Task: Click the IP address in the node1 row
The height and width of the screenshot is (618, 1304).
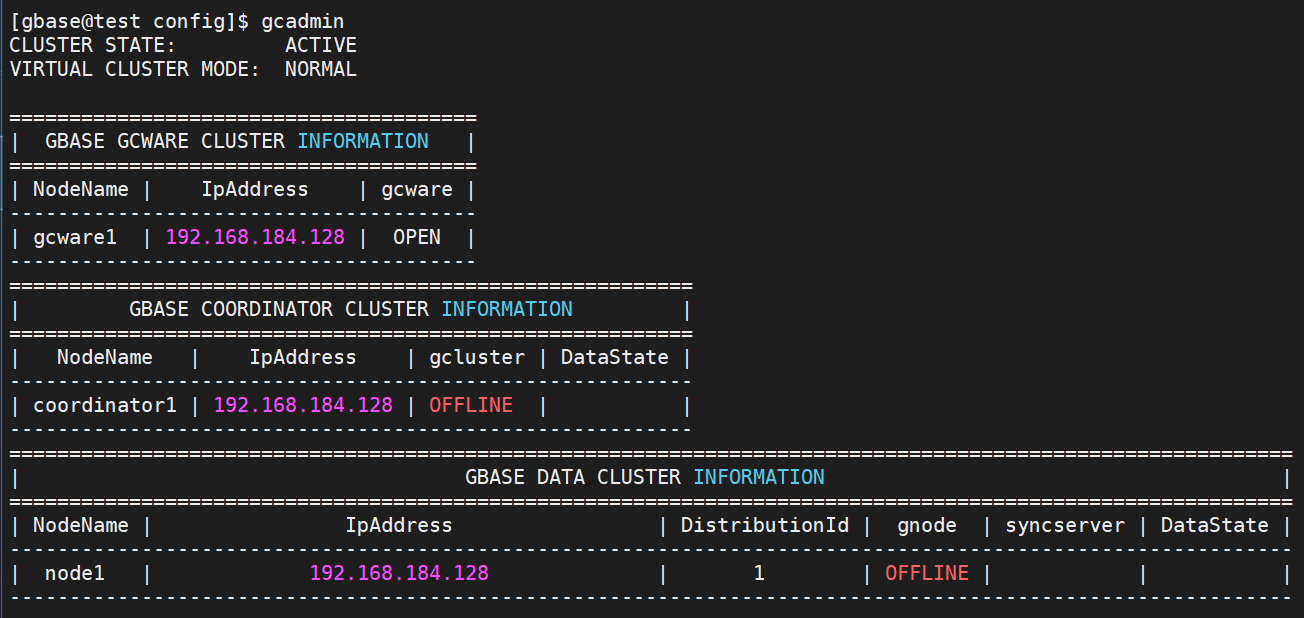Action: pos(399,573)
